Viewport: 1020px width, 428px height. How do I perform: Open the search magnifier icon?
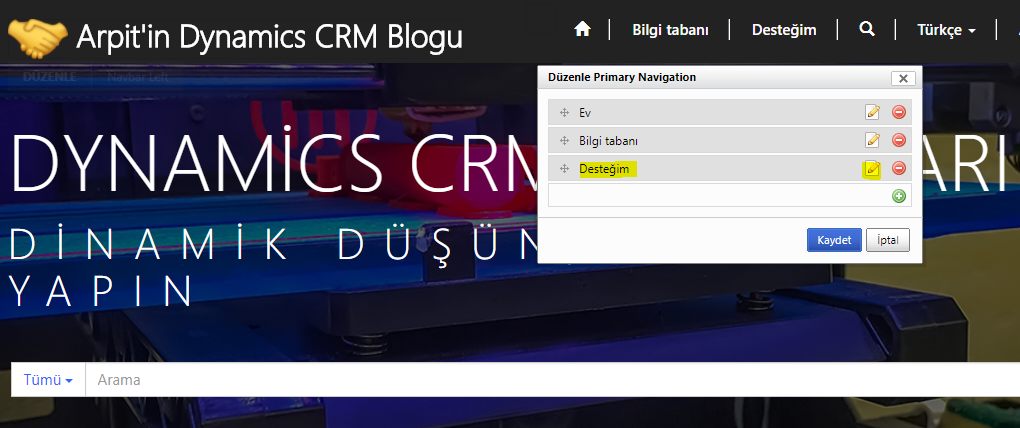pyautogui.click(x=866, y=29)
